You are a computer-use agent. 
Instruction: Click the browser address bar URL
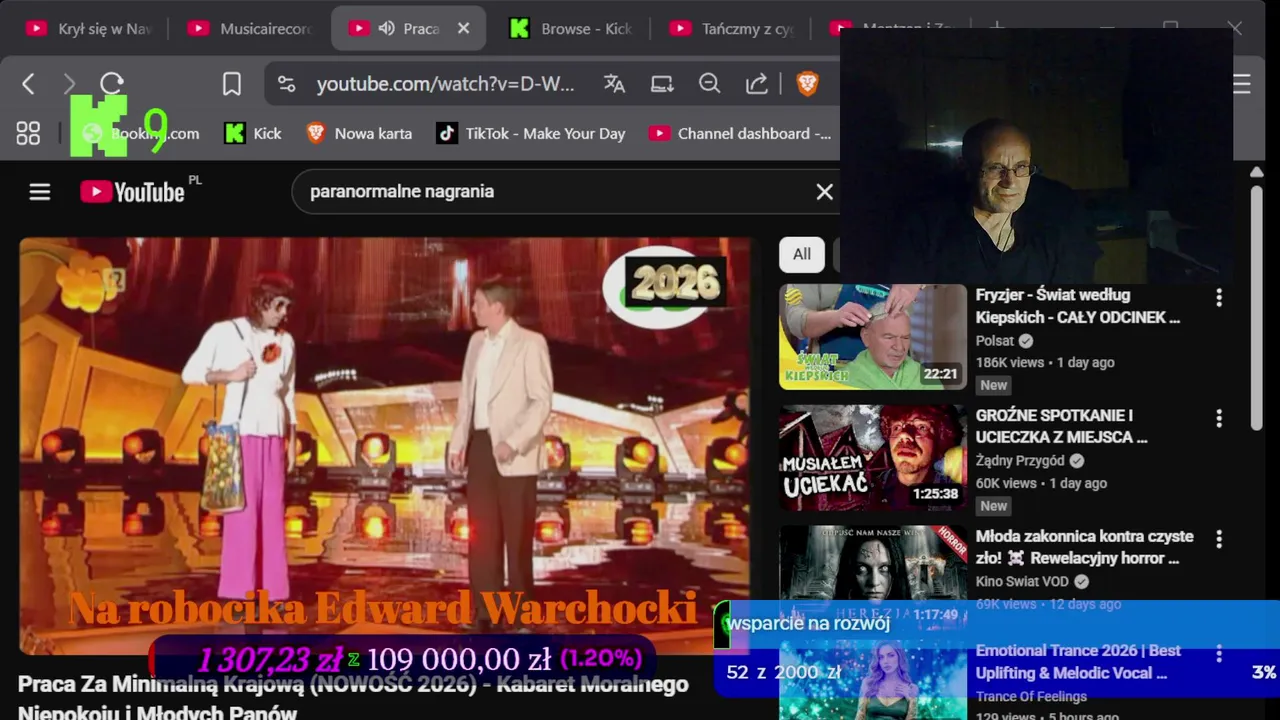pos(445,84)
